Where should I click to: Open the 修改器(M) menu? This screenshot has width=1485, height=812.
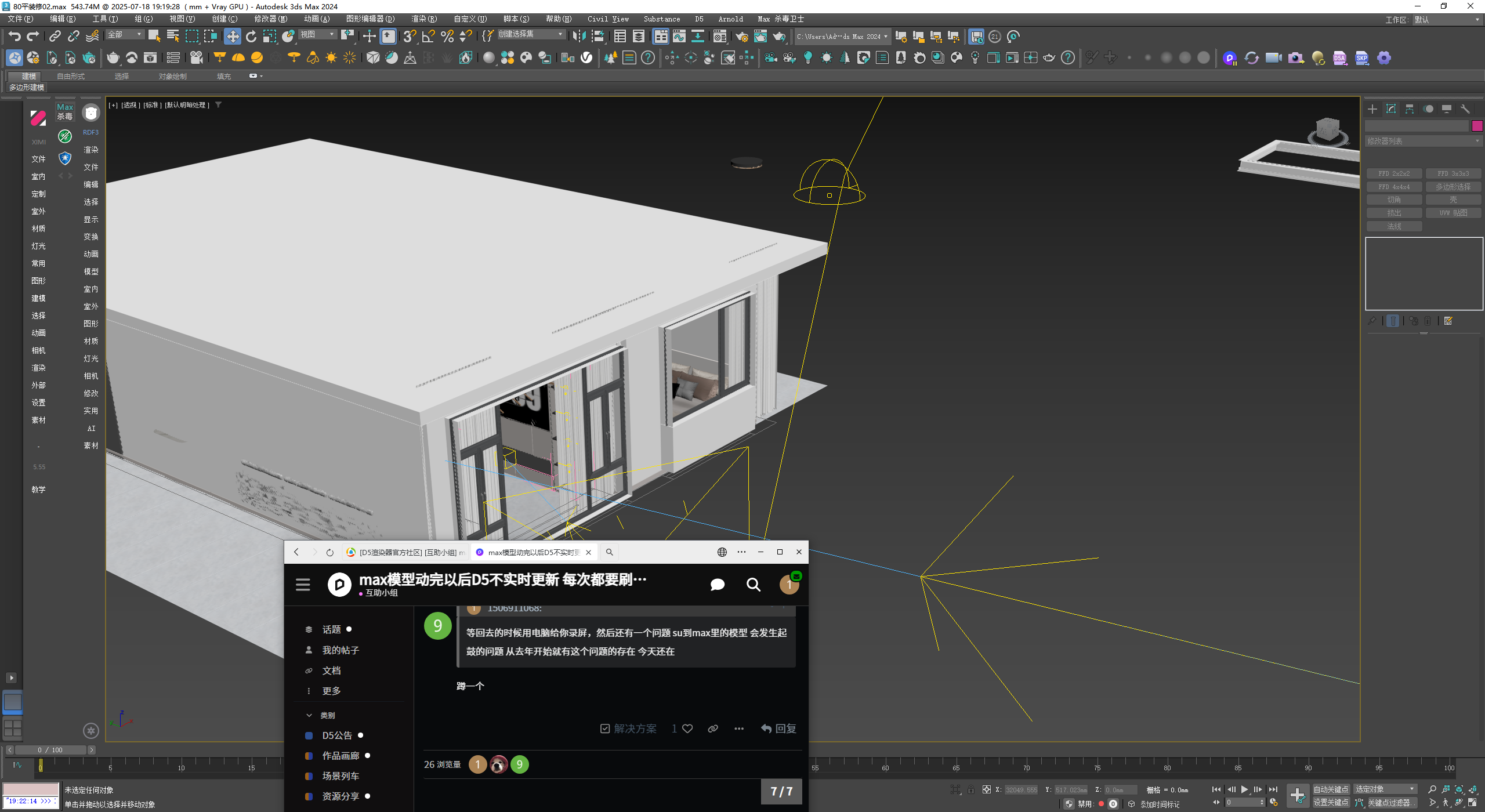pyautogui.click(x=270, y=19)
